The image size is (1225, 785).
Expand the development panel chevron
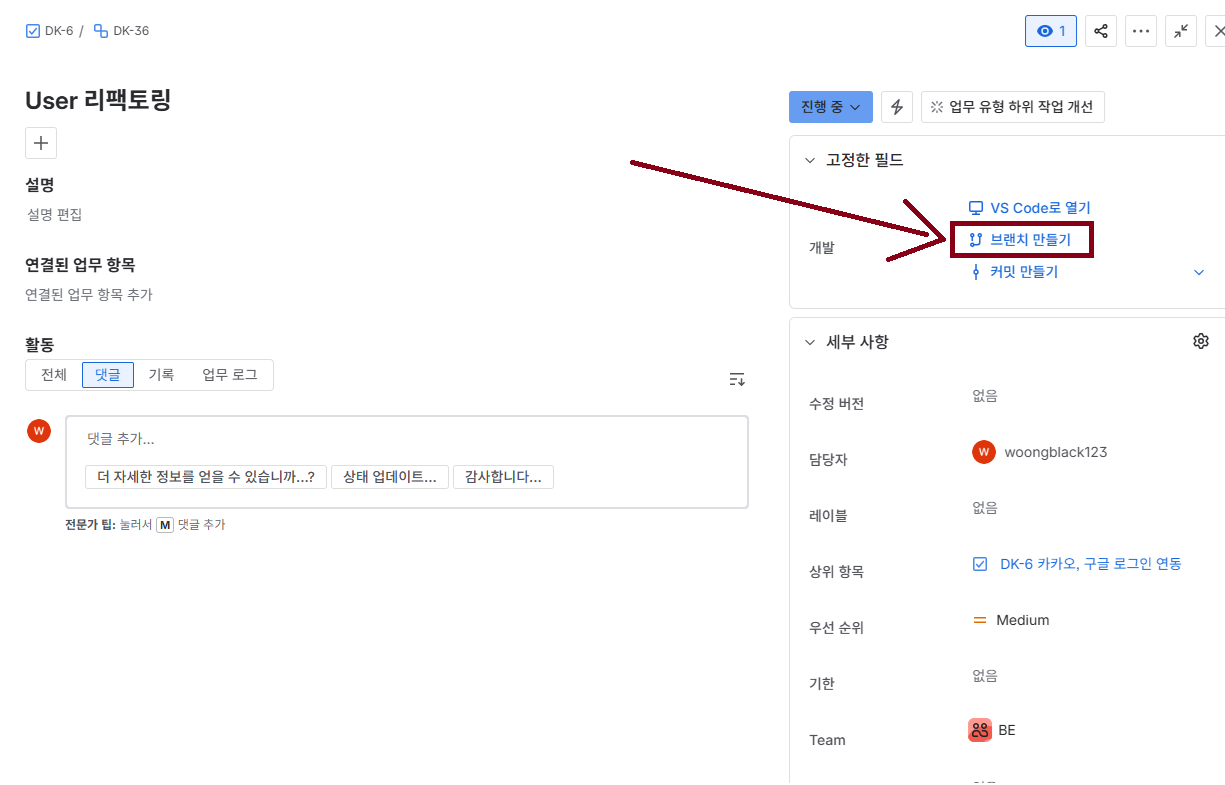(1199, 272)
